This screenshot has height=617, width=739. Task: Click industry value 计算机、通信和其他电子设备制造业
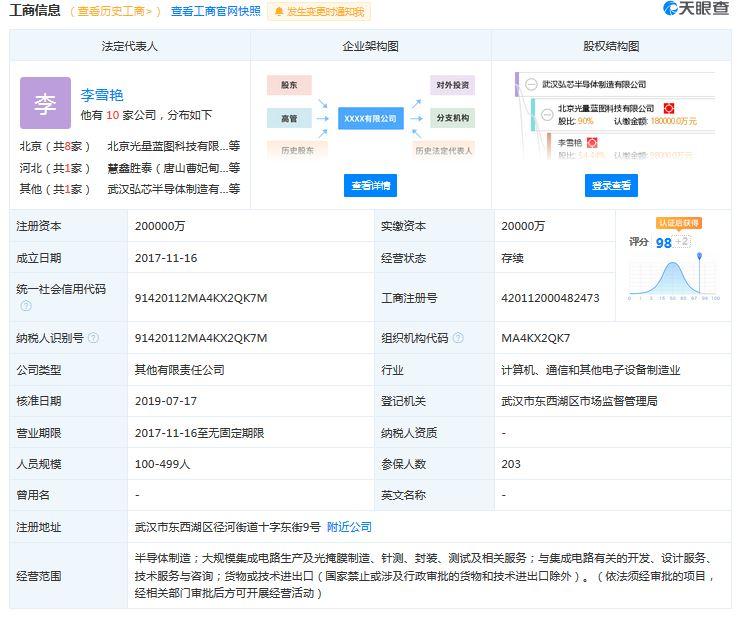click(591, 370)
